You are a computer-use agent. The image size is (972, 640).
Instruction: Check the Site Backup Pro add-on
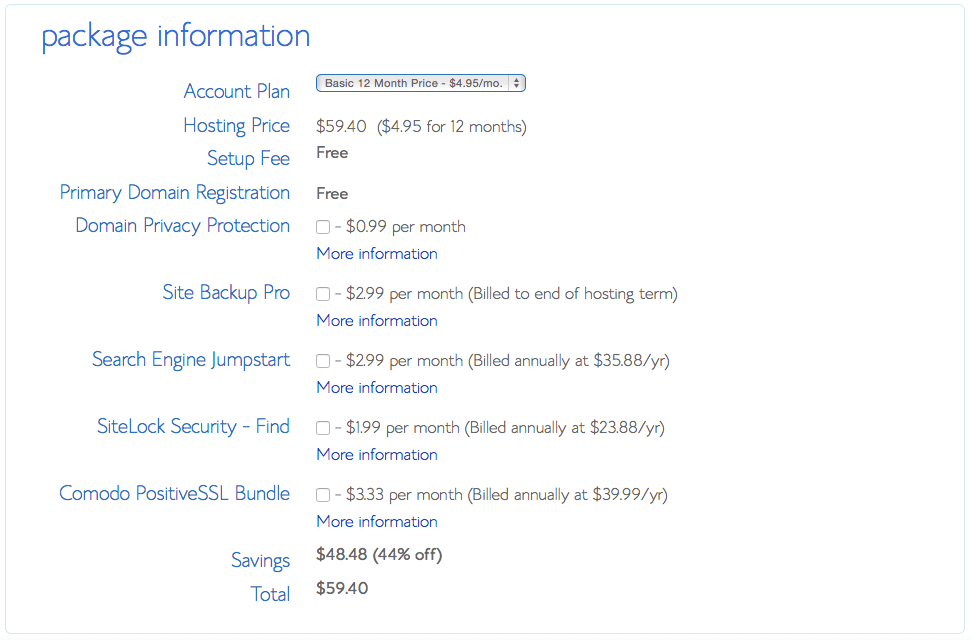point(322,294)
